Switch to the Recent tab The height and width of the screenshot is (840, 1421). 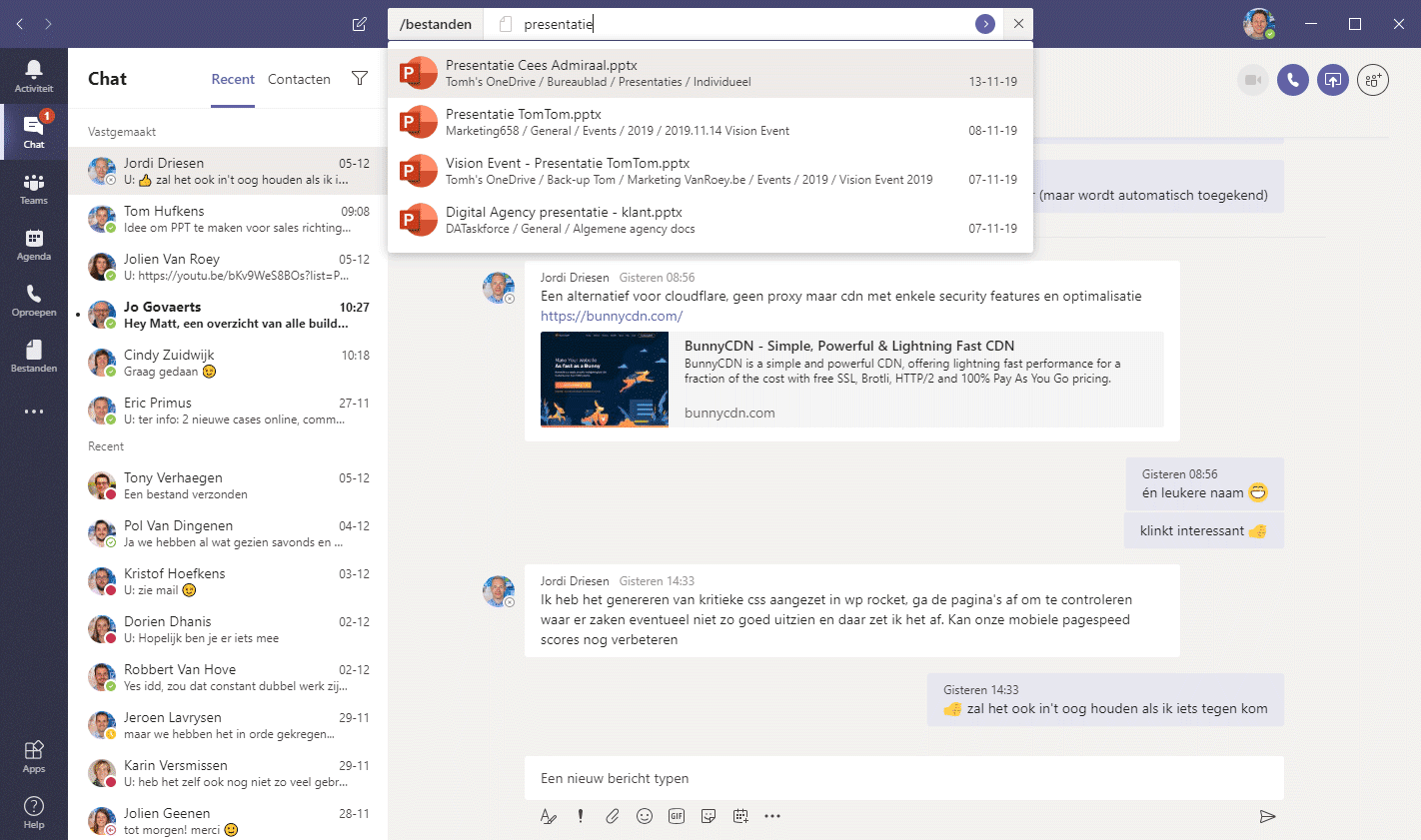[x=233, y=79]
